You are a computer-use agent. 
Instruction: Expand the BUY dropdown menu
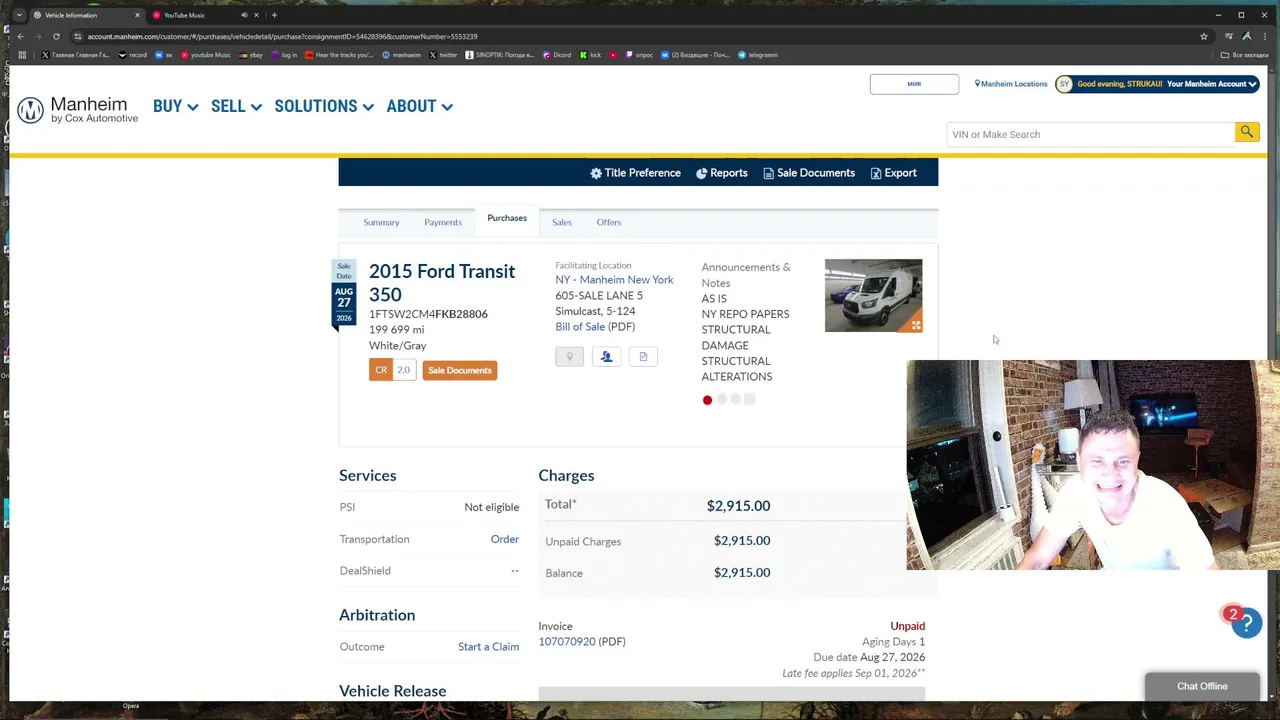[x=175, y=106]
